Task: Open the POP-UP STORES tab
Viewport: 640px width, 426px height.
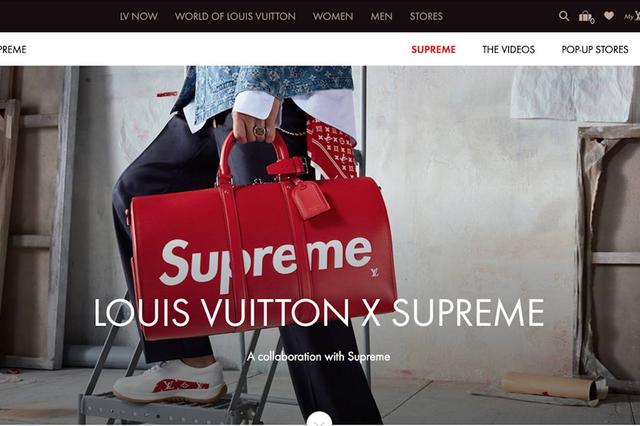Action: coord(595,49)
